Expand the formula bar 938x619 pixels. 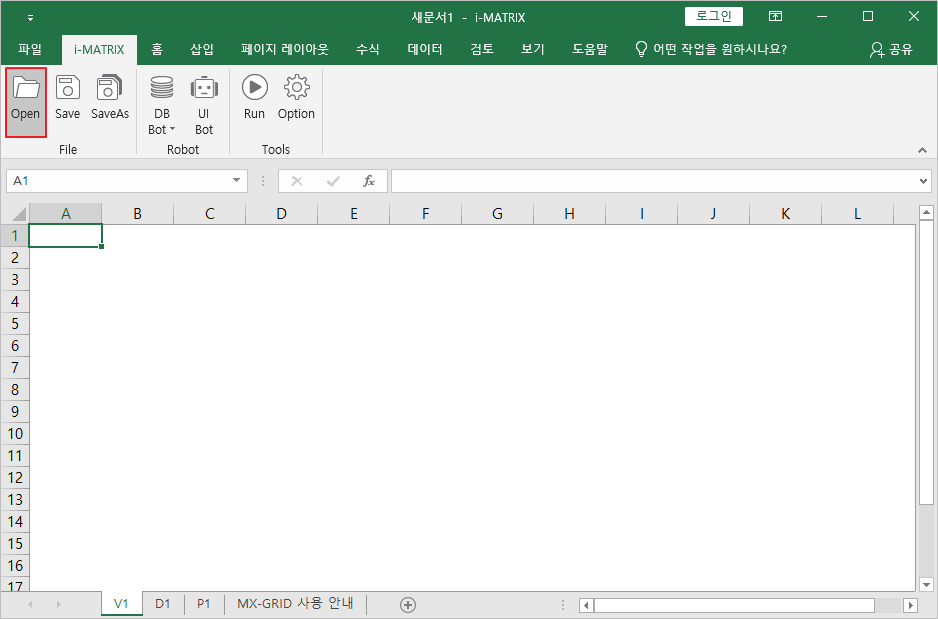(x=924, y=181)
